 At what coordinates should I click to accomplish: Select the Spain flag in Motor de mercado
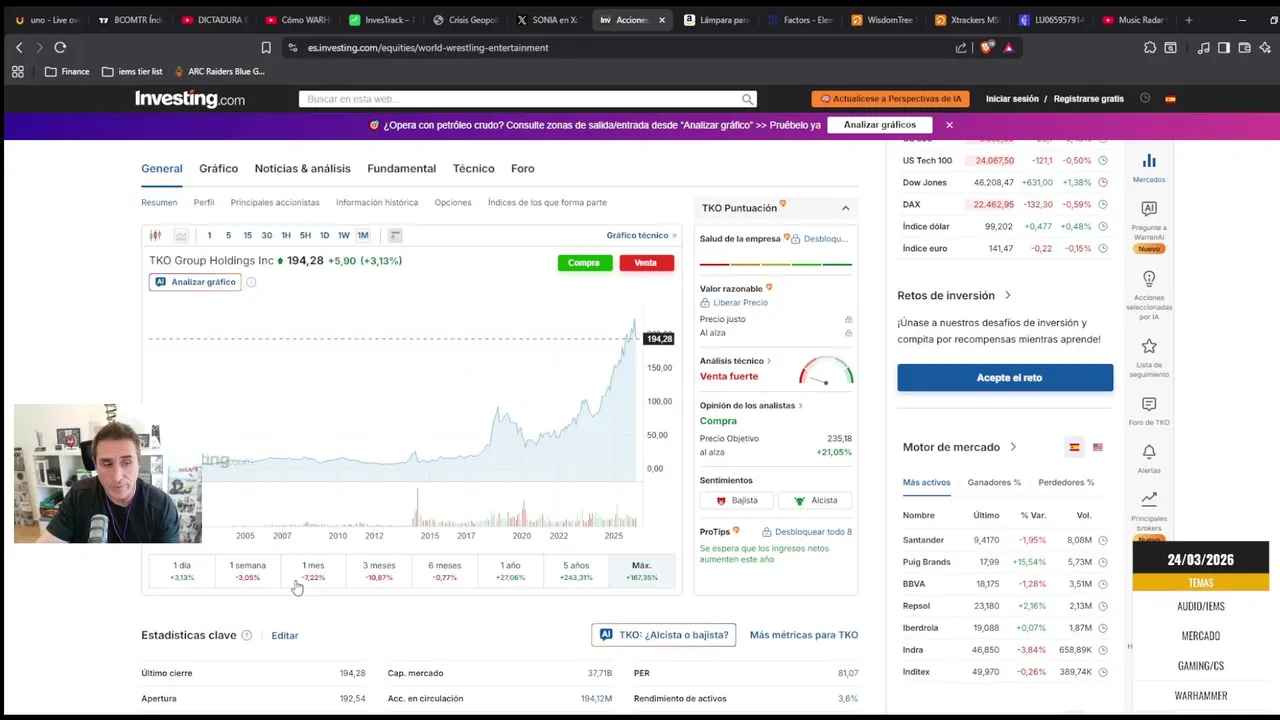point(1074,447)
